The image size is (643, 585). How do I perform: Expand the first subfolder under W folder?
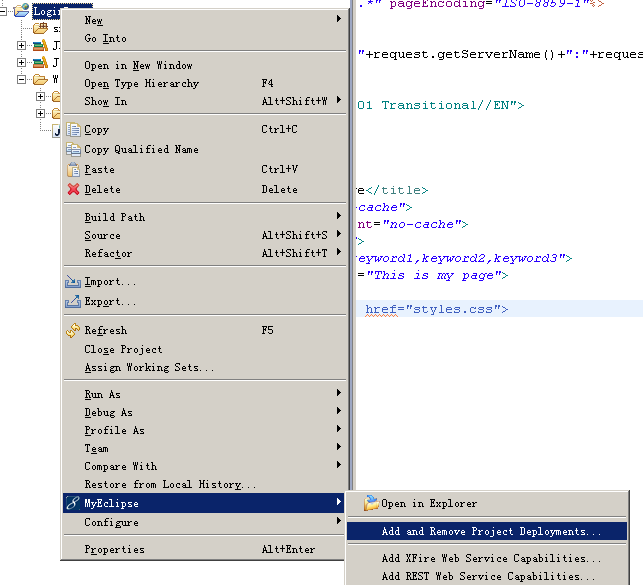[x=40, y=96]
